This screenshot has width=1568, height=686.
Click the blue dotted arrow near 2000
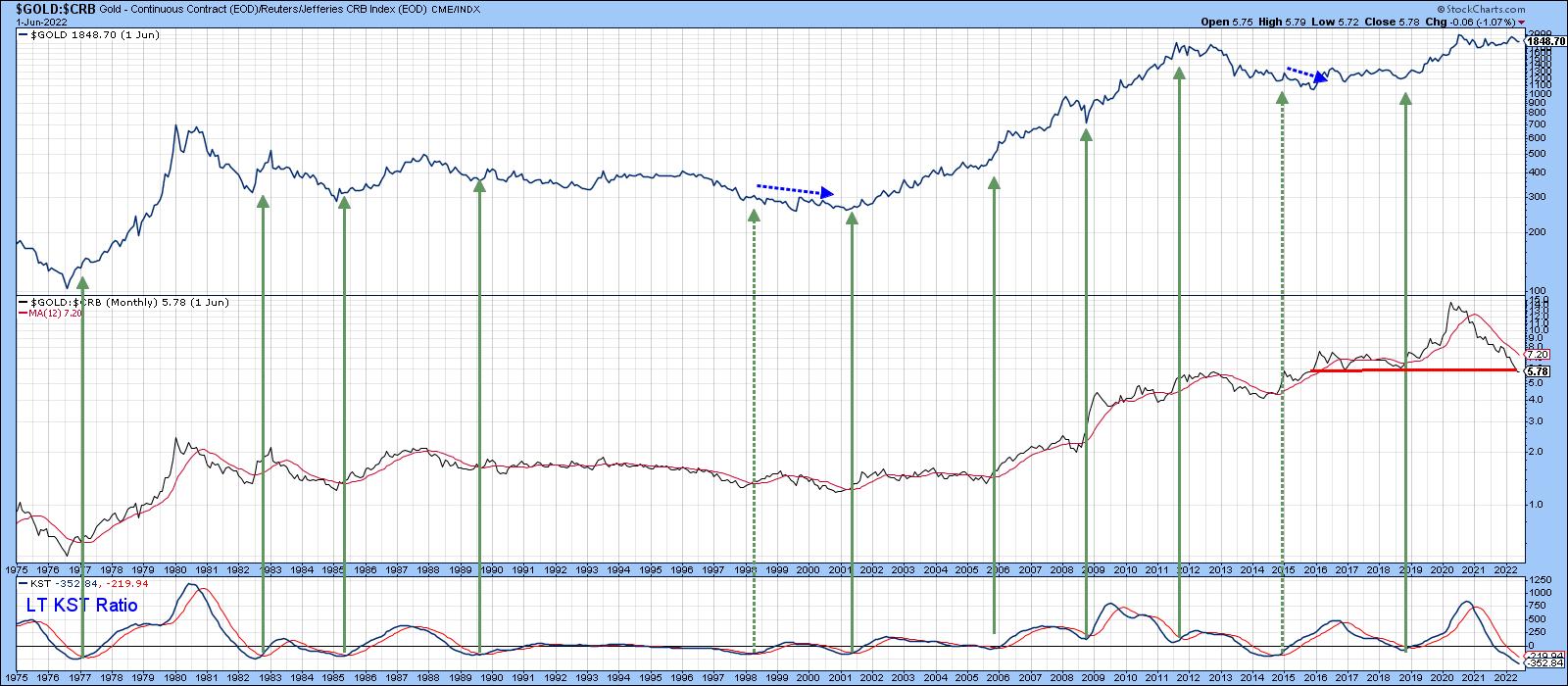795,190
